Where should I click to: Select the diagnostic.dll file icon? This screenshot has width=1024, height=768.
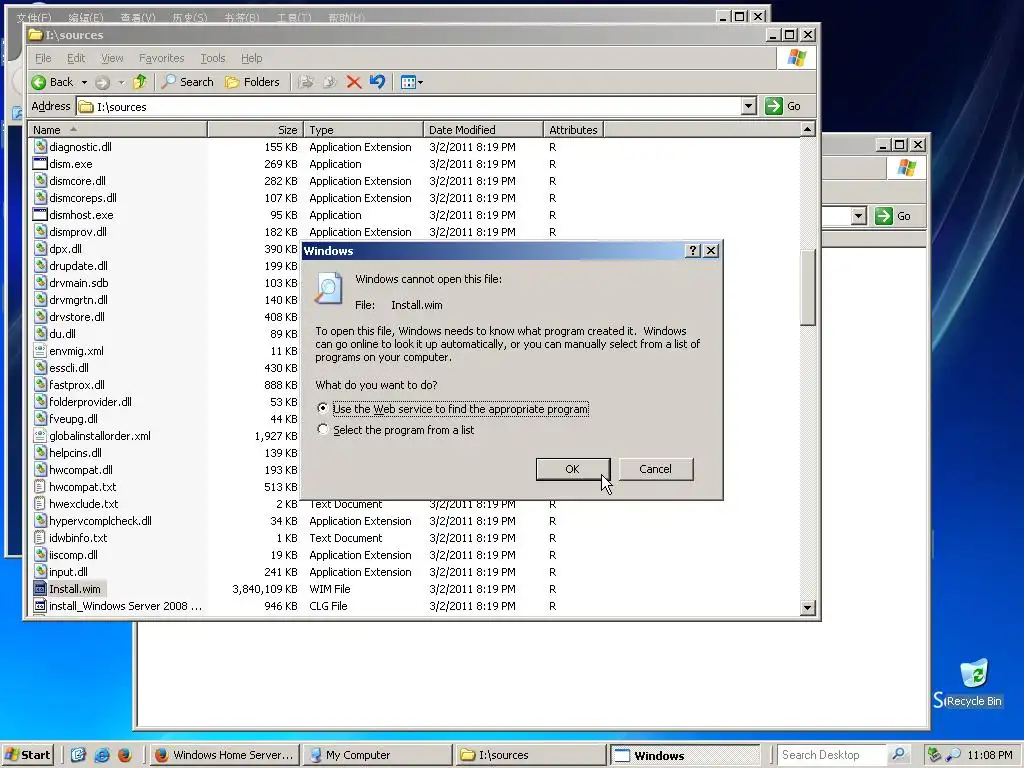[40, 147]
